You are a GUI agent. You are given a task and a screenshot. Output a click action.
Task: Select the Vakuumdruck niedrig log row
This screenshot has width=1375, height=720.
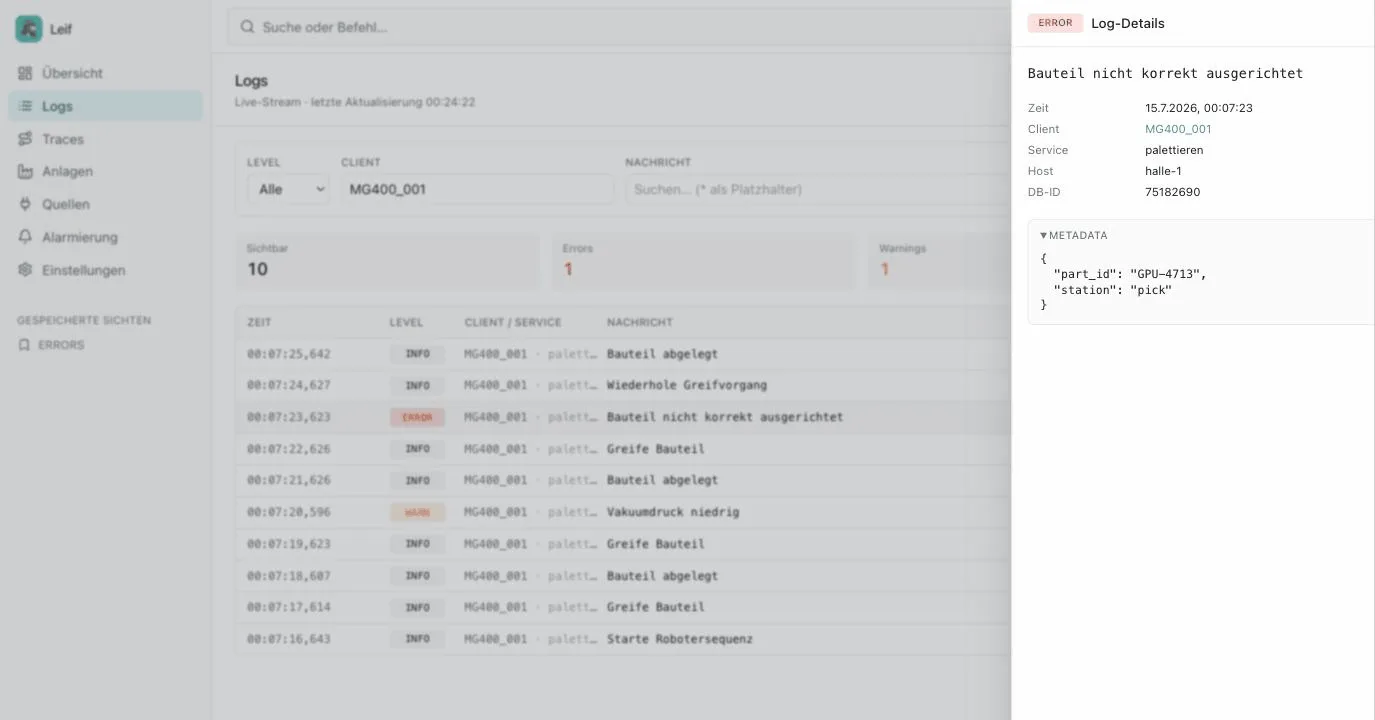(x=623, y=512)
